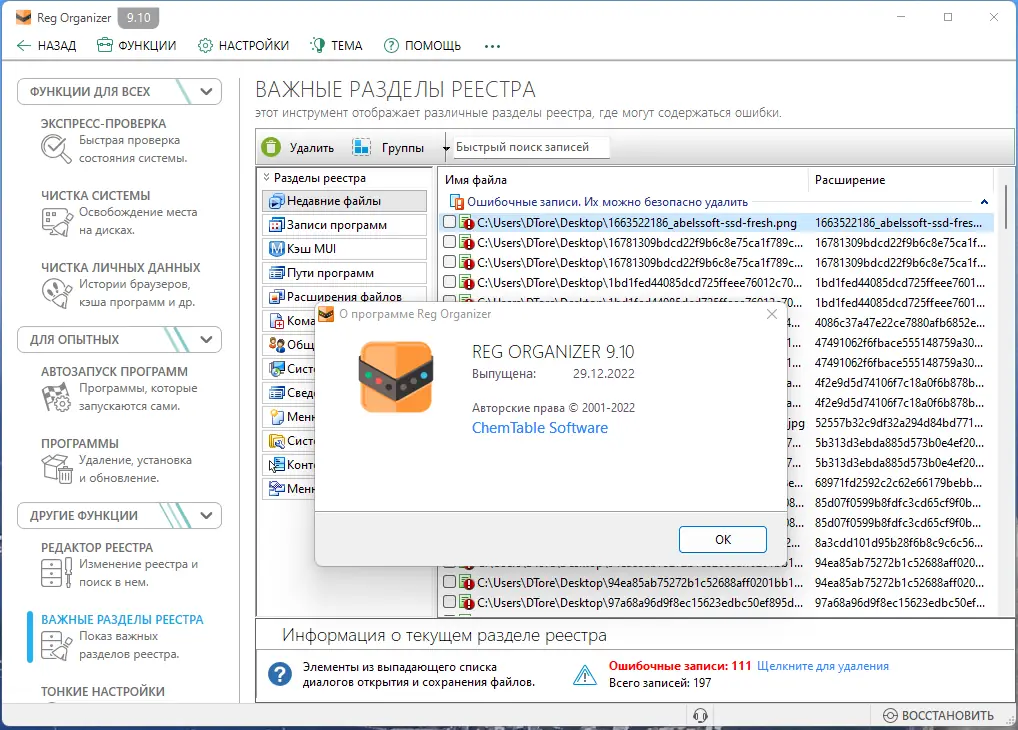1018x730 pixels.
Task: Click the Пути программ section icon
Action: pyautogui.click(x=277, y=273)
